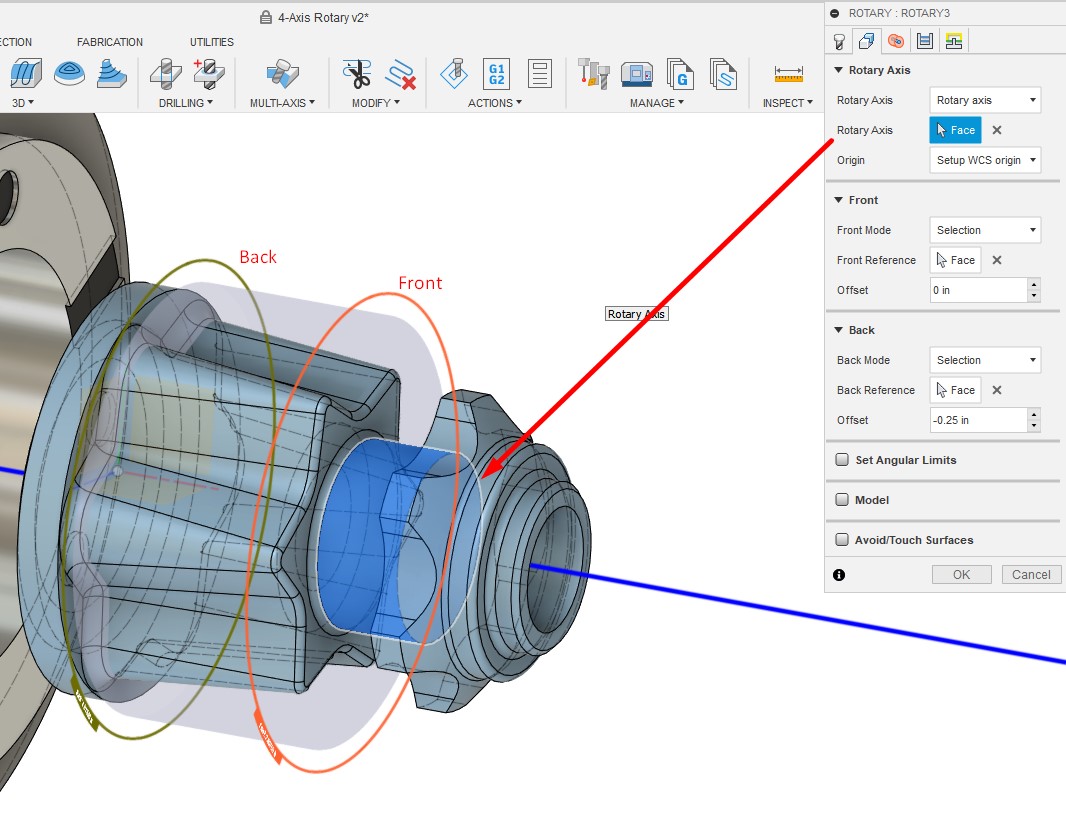The height and width of the screenshot is (817, 1066).
Task: Open the MULTI-AXIS dropdown menu
Action: 282,103
